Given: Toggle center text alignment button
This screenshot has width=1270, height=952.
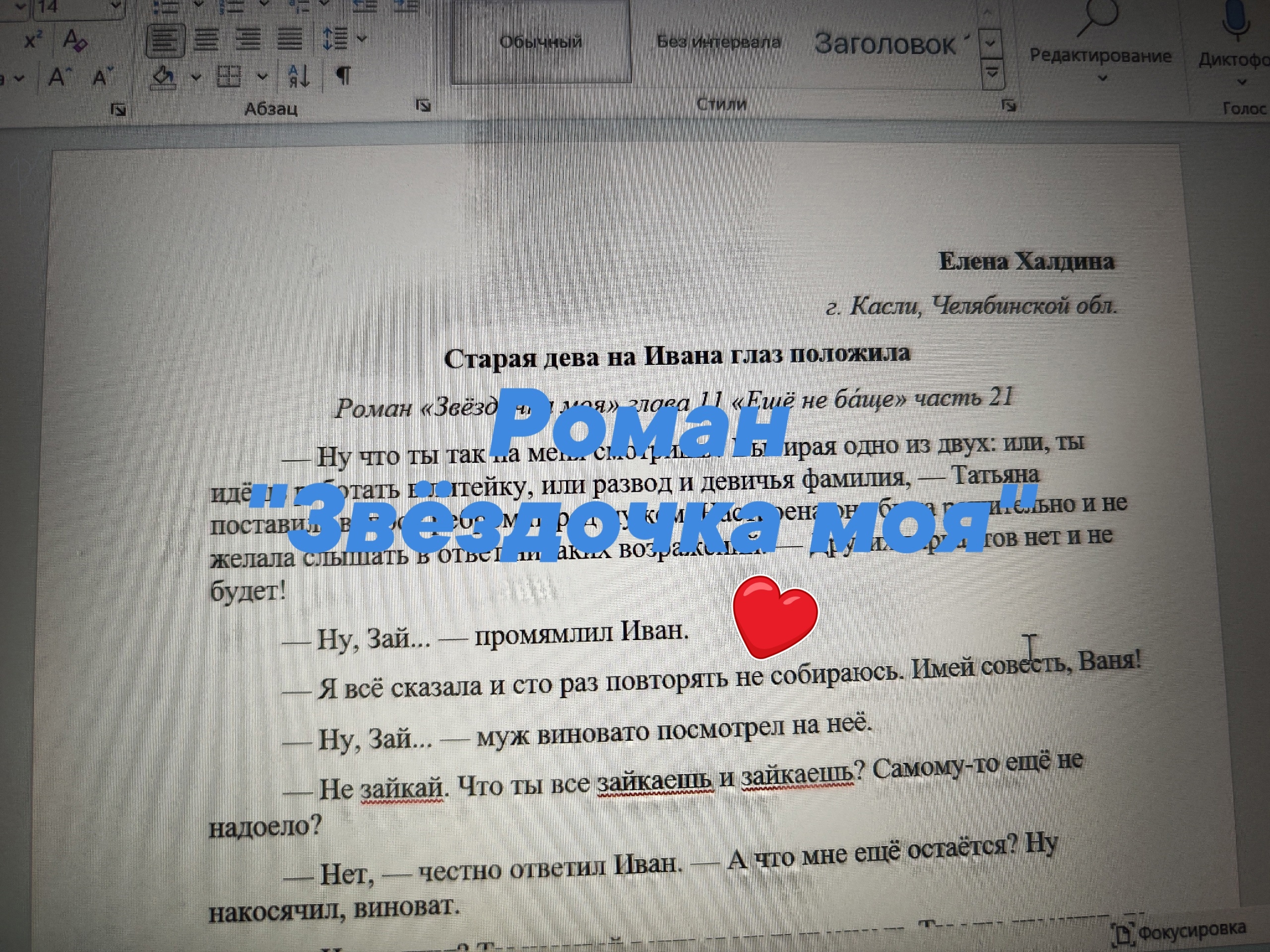Looking at the screenshot, I should coord(206,40).
